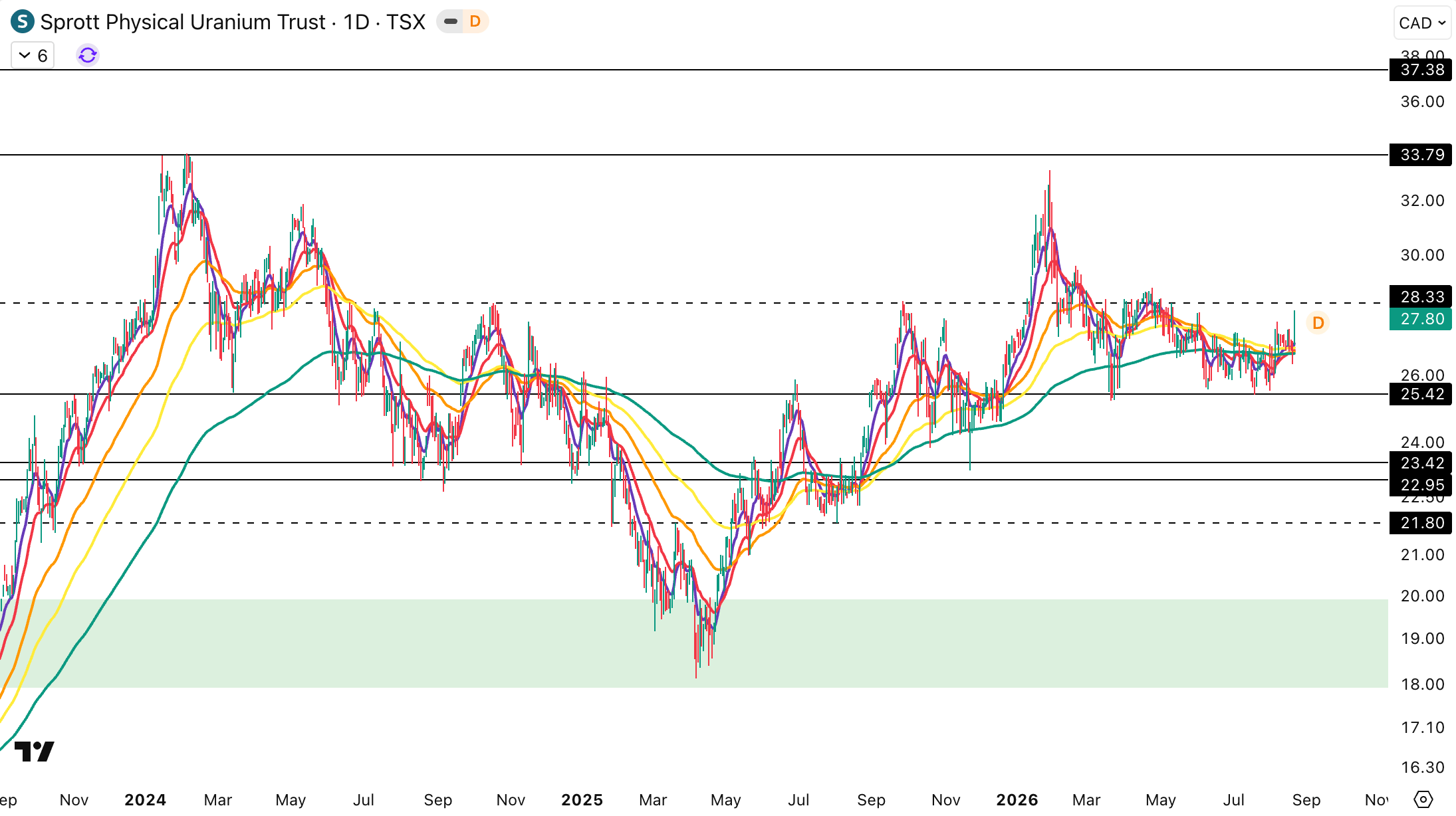Click the 2026 year label on the time axis
This screenshot has height=816, width=1456.
1017,800
